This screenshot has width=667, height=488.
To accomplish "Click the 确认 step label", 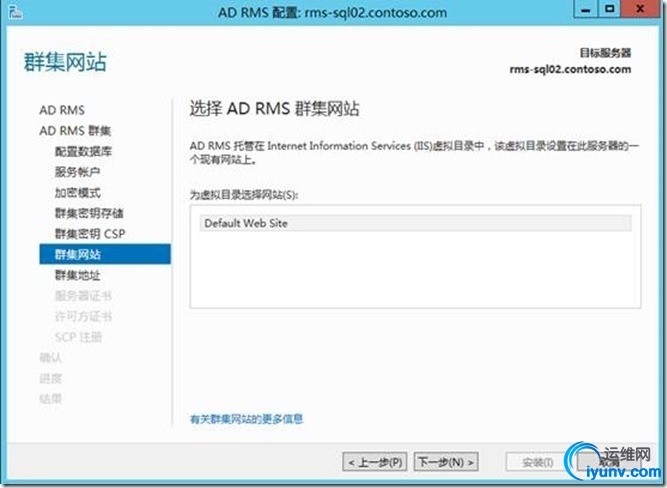I will [51, 358].
